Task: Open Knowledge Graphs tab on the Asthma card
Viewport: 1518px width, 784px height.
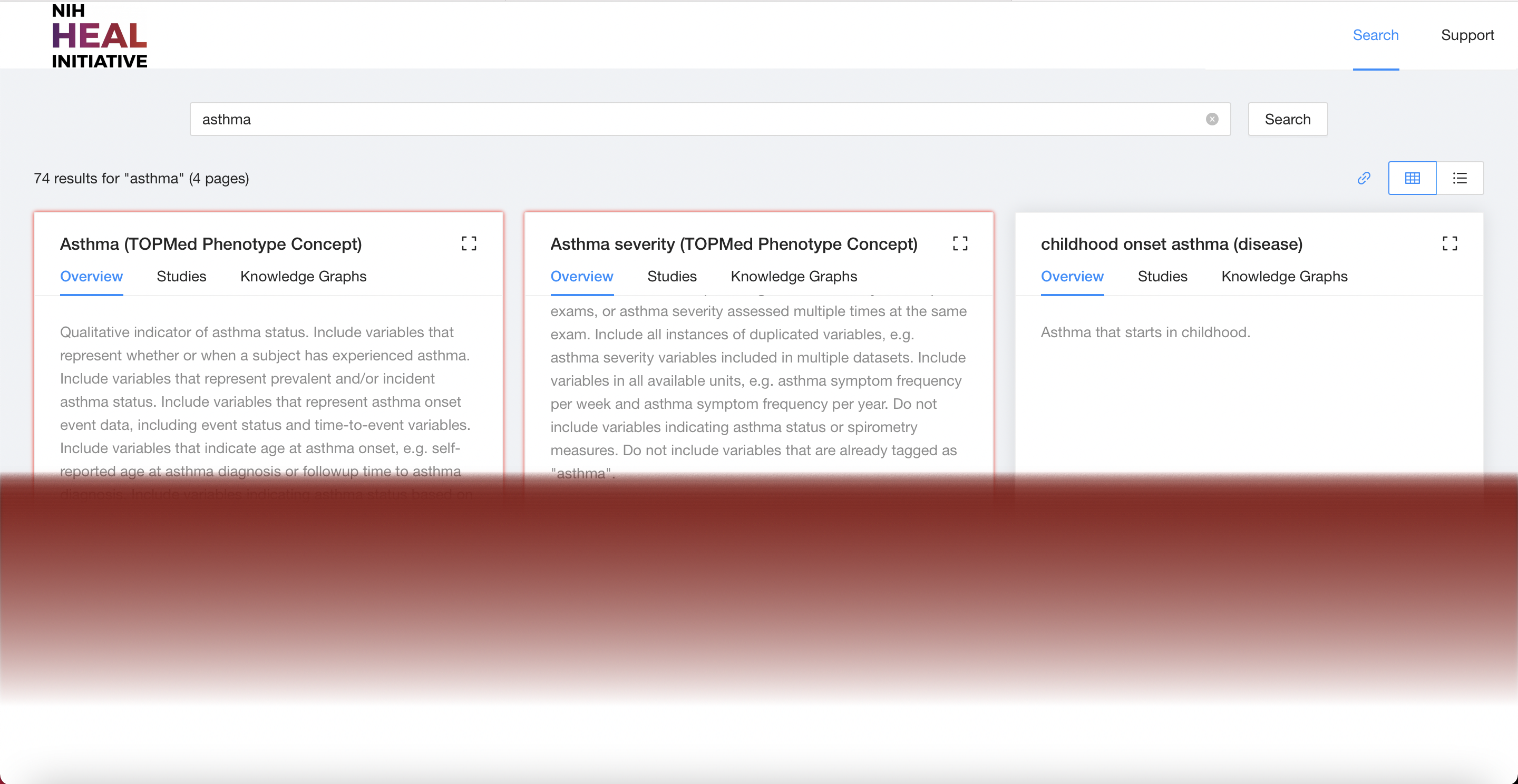Action: pyautogui.click(x=303, y=276)
